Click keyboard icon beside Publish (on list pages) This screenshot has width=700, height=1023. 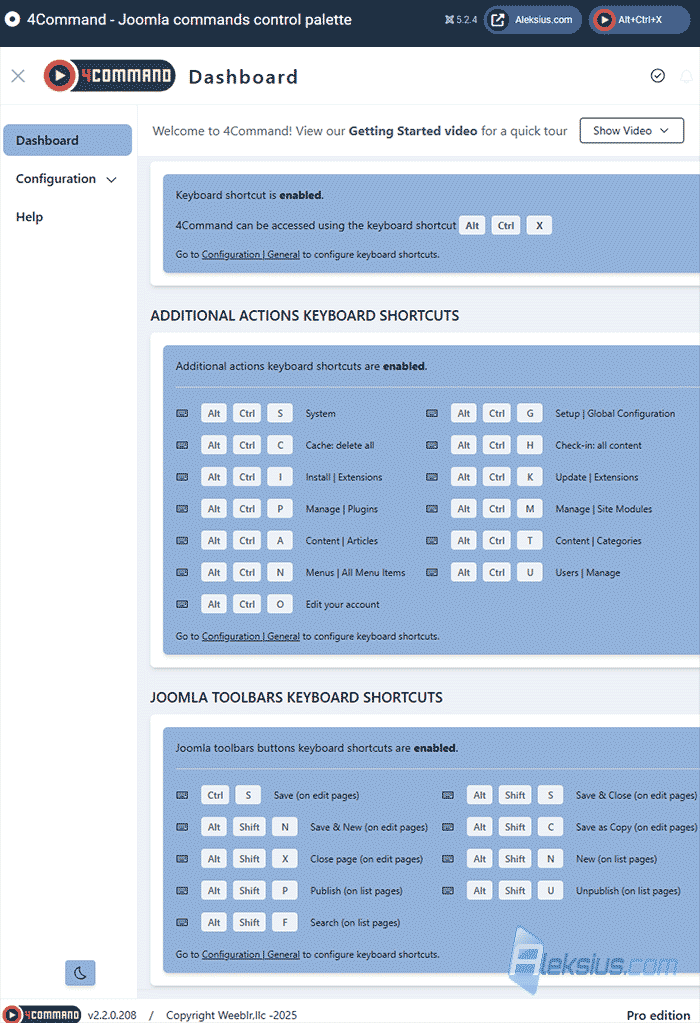(x=183, y=891)
